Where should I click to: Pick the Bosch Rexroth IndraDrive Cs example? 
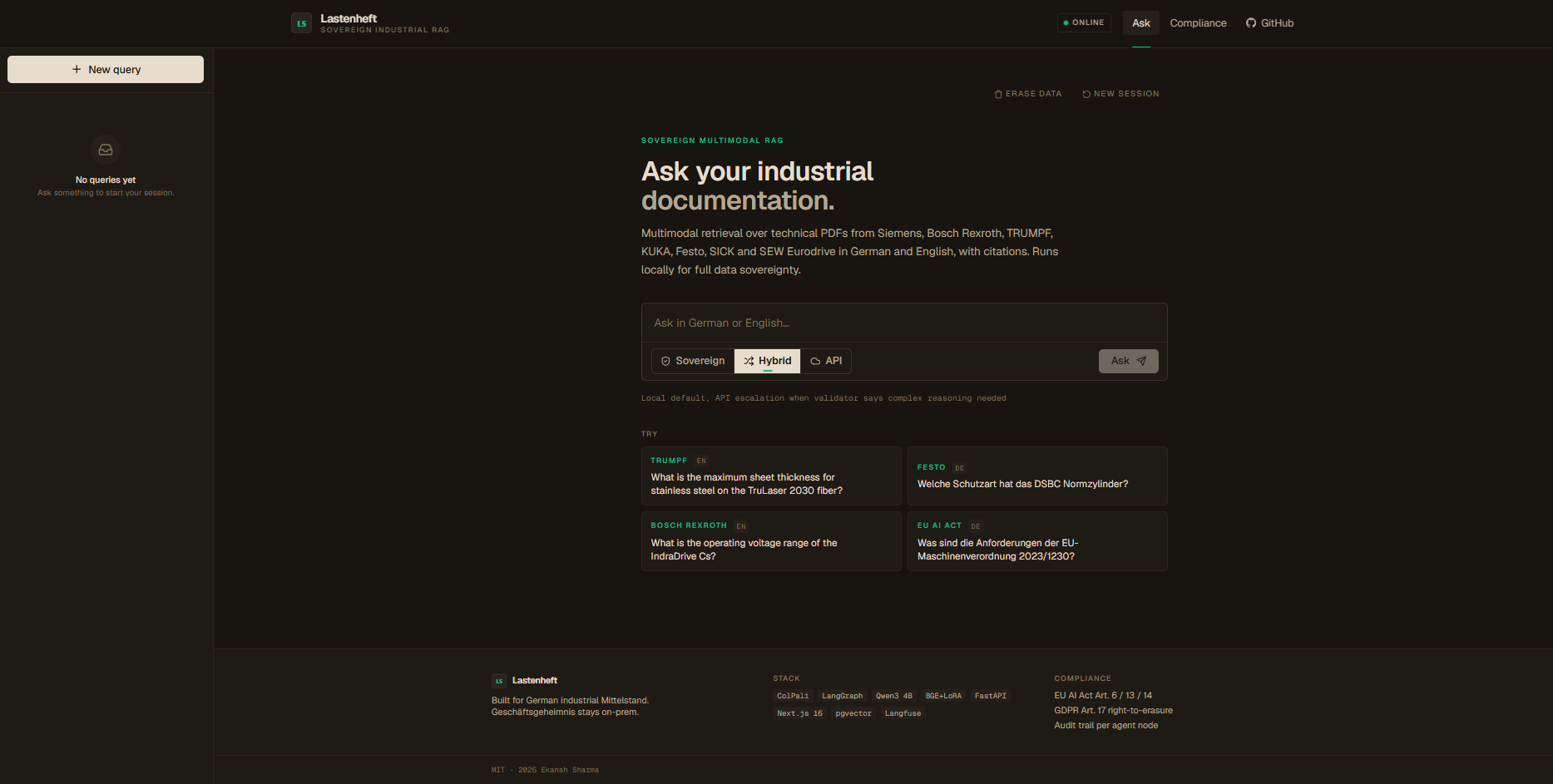click(x=771, y=541)
